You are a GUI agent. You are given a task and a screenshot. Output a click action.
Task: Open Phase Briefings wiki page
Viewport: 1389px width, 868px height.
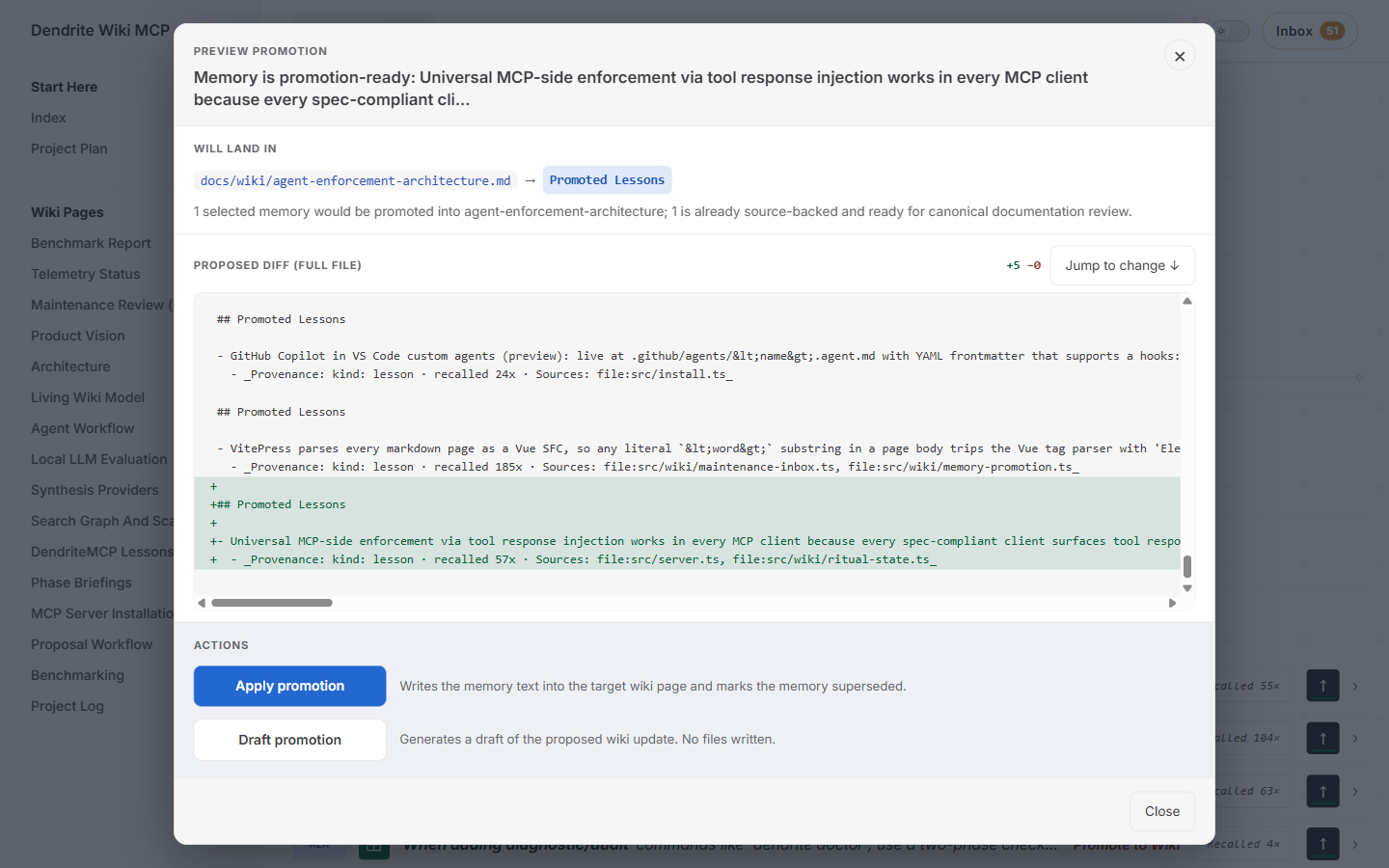(x=81, y=583)
